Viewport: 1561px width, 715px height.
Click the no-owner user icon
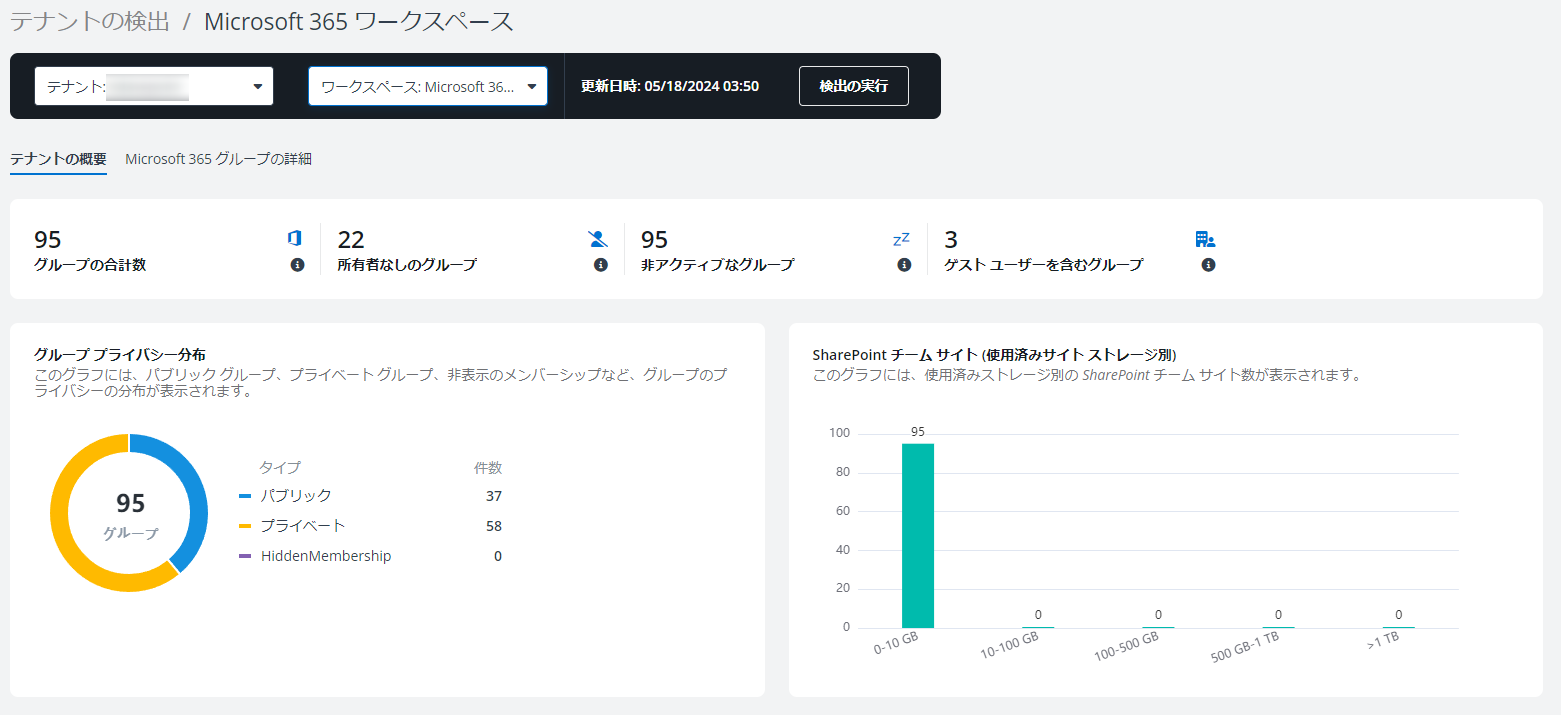pyautogui.click(x=598, y=238)
